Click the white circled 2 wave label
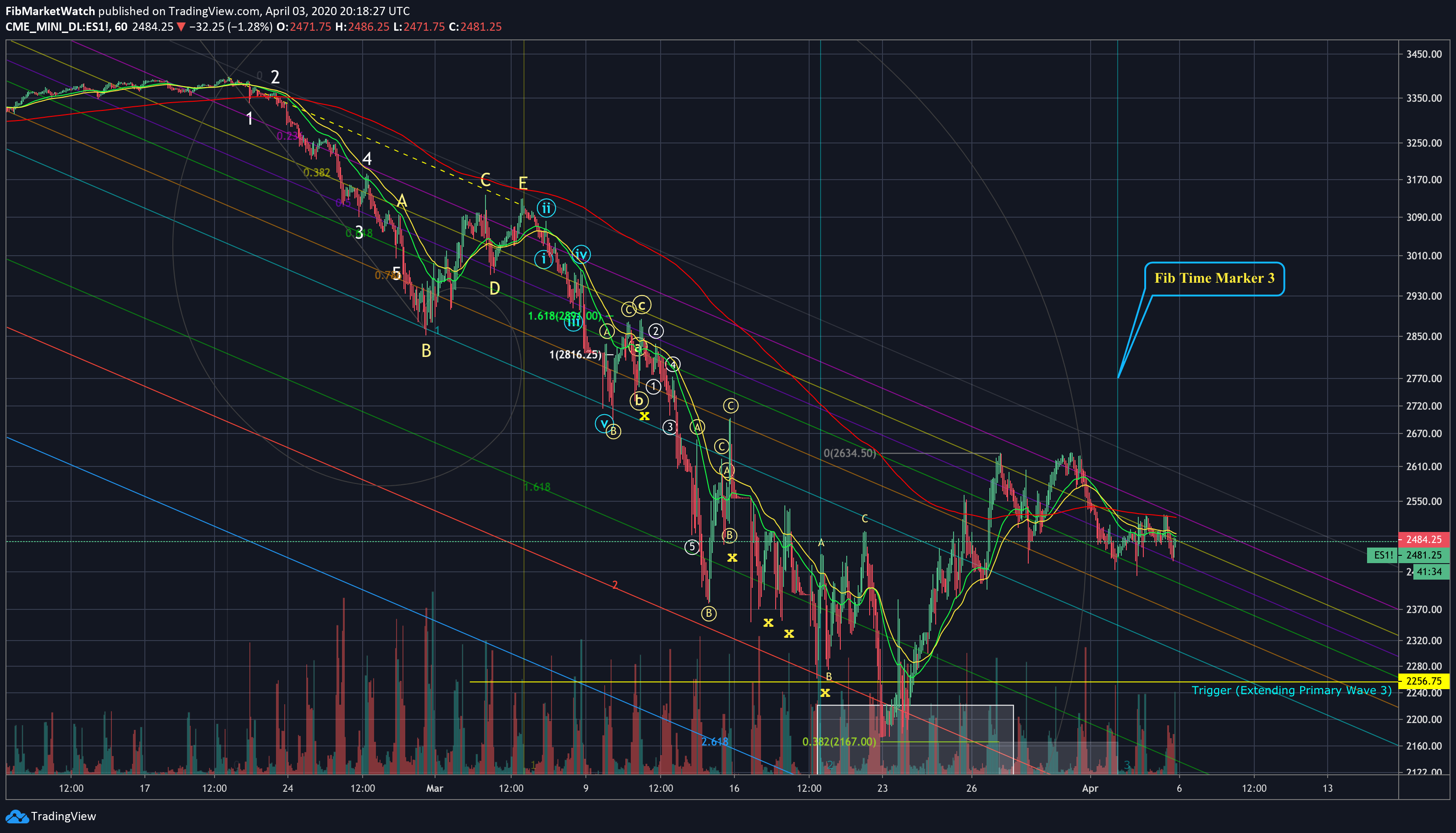 [656, 331]
